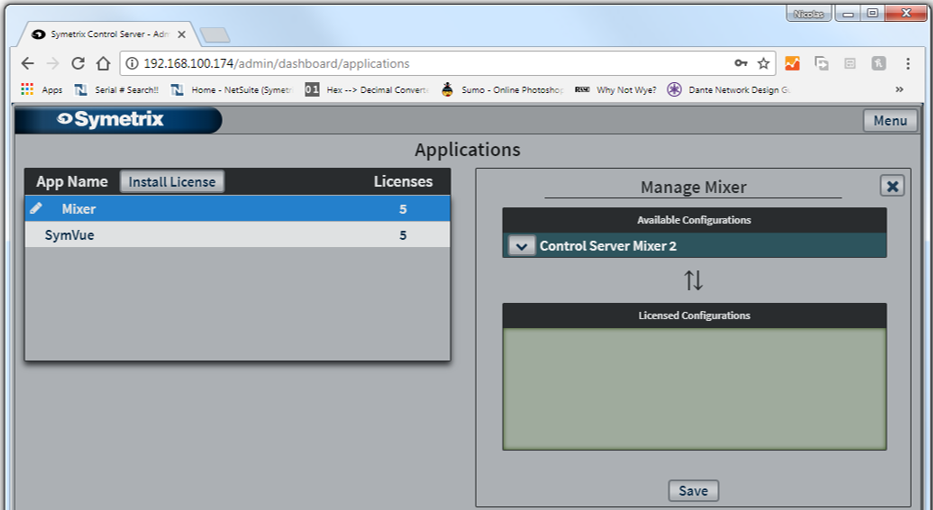Click the site information icon in address bar
The image size is (933, 510).
point(132,64)
